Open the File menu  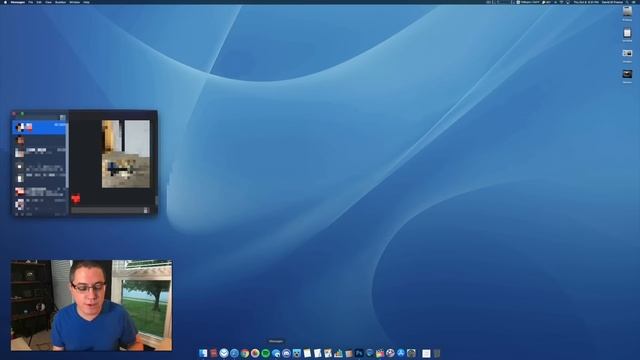tap(31, 2)
